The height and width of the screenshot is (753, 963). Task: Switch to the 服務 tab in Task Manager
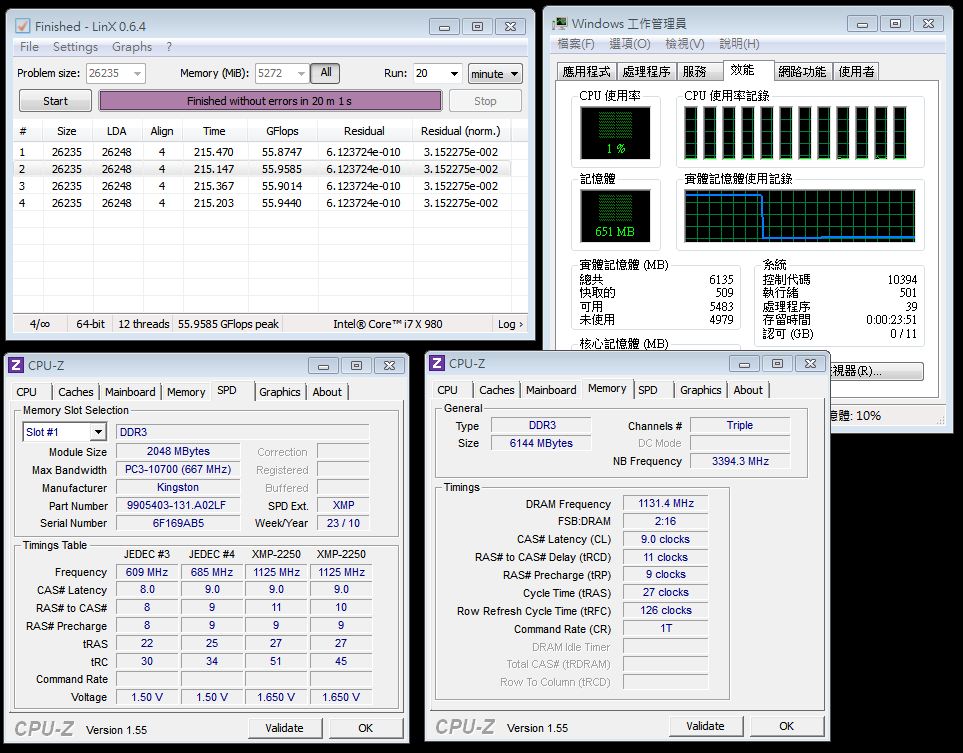tap(700, 71)
